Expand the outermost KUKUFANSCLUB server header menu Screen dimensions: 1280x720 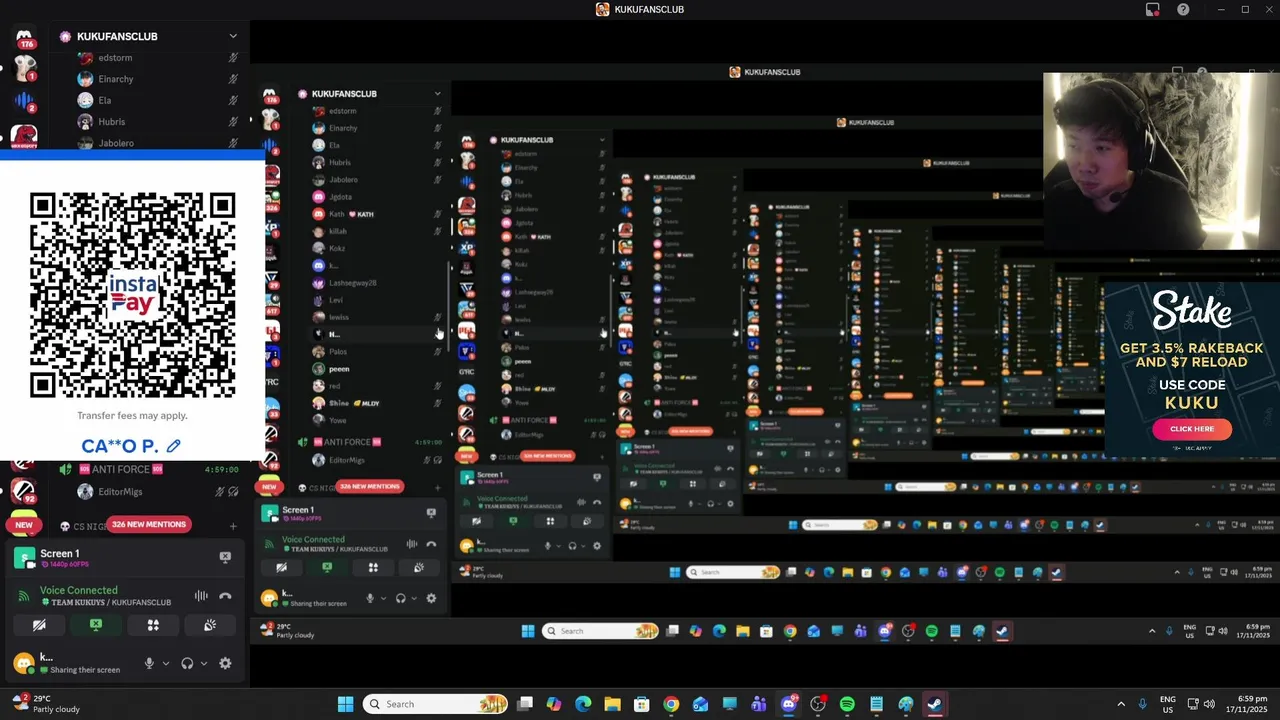pyautogui.click(x=150, y=36)
